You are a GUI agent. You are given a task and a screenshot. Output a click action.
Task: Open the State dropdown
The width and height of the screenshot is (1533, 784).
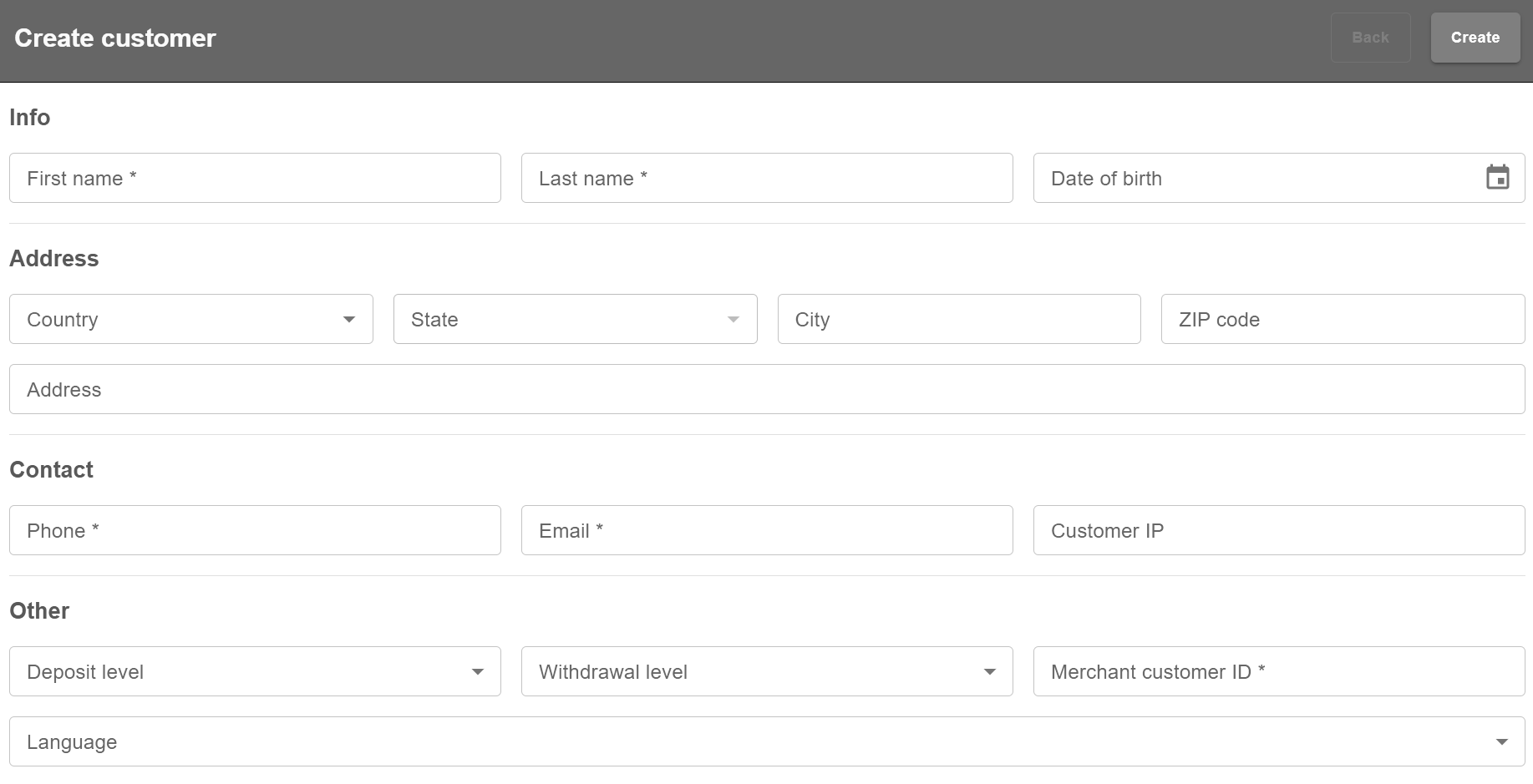click(x=575, y=319)
